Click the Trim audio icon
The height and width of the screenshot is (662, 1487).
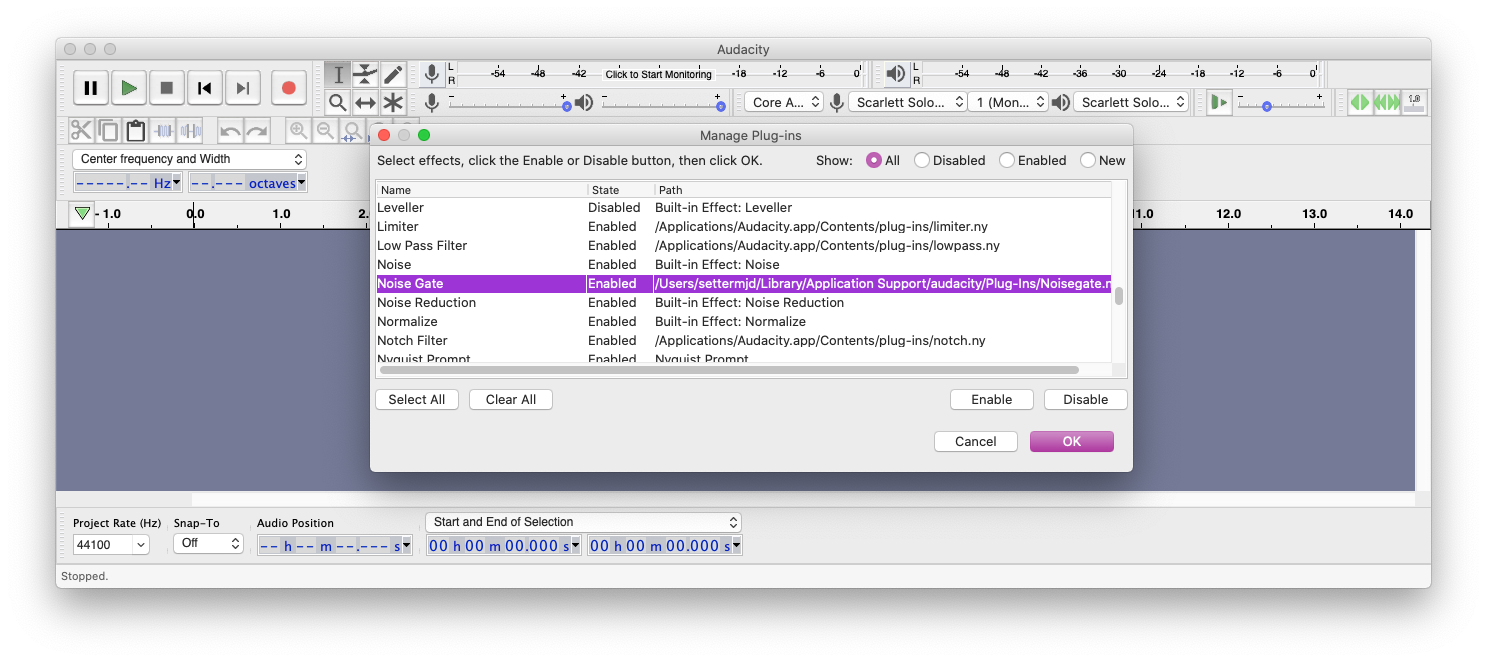(x=163, y=130)
